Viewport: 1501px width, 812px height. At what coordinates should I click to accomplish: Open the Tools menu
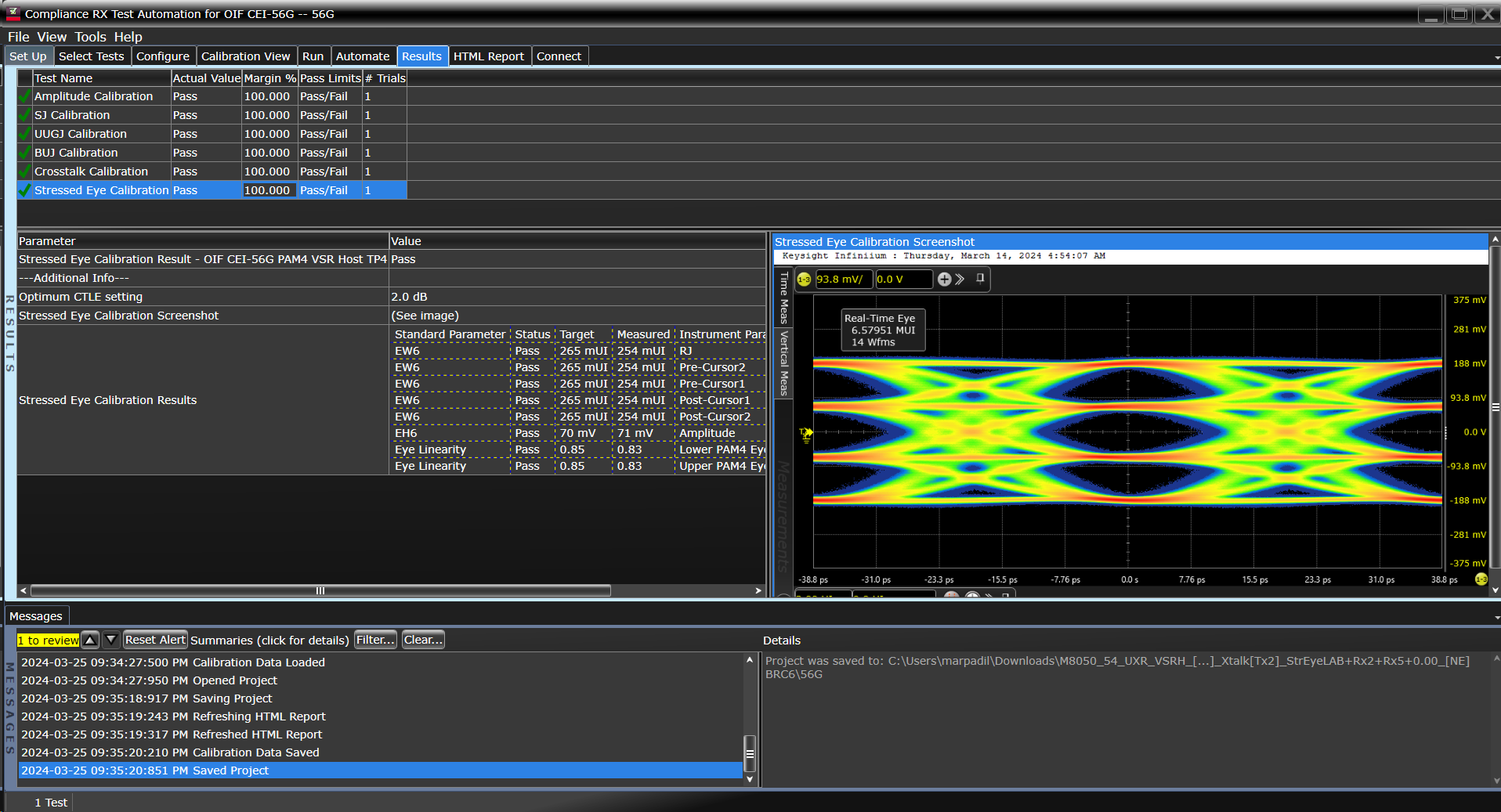(90, 37)
